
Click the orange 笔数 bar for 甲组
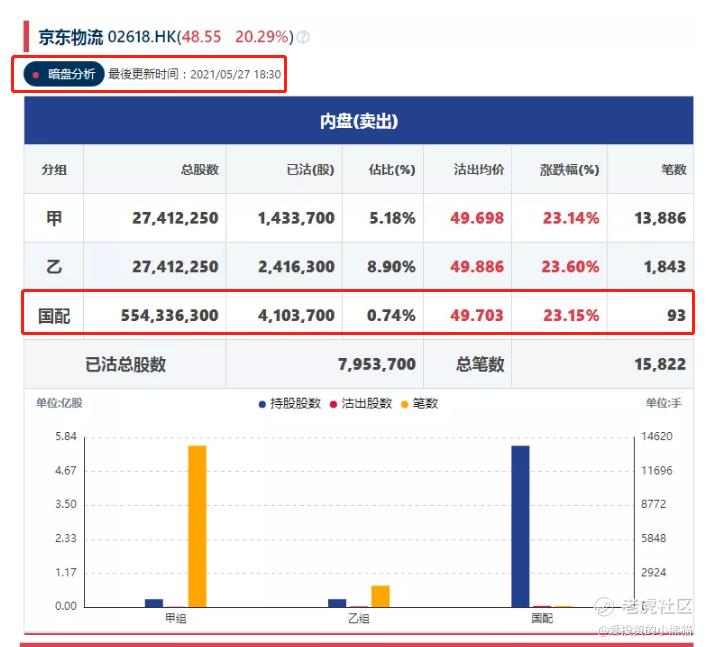(197, 526)
